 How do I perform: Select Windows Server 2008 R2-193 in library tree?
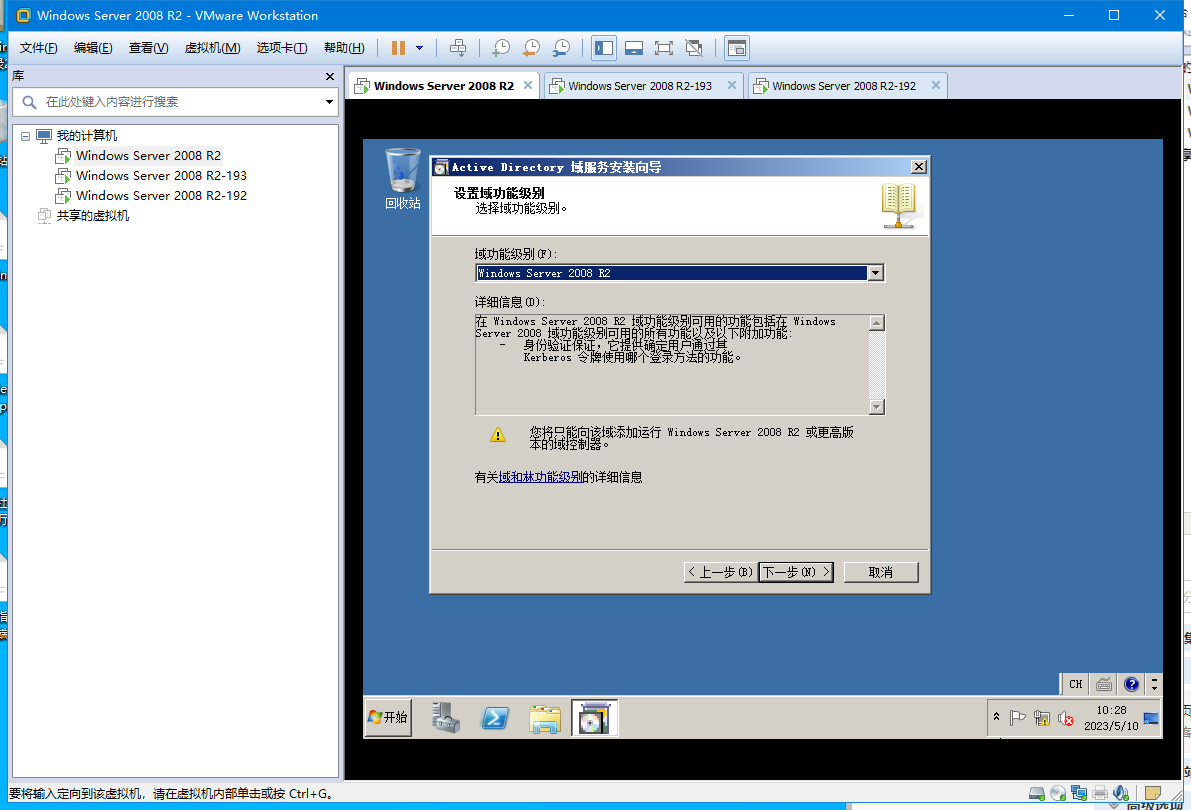[x=161, y=176]
